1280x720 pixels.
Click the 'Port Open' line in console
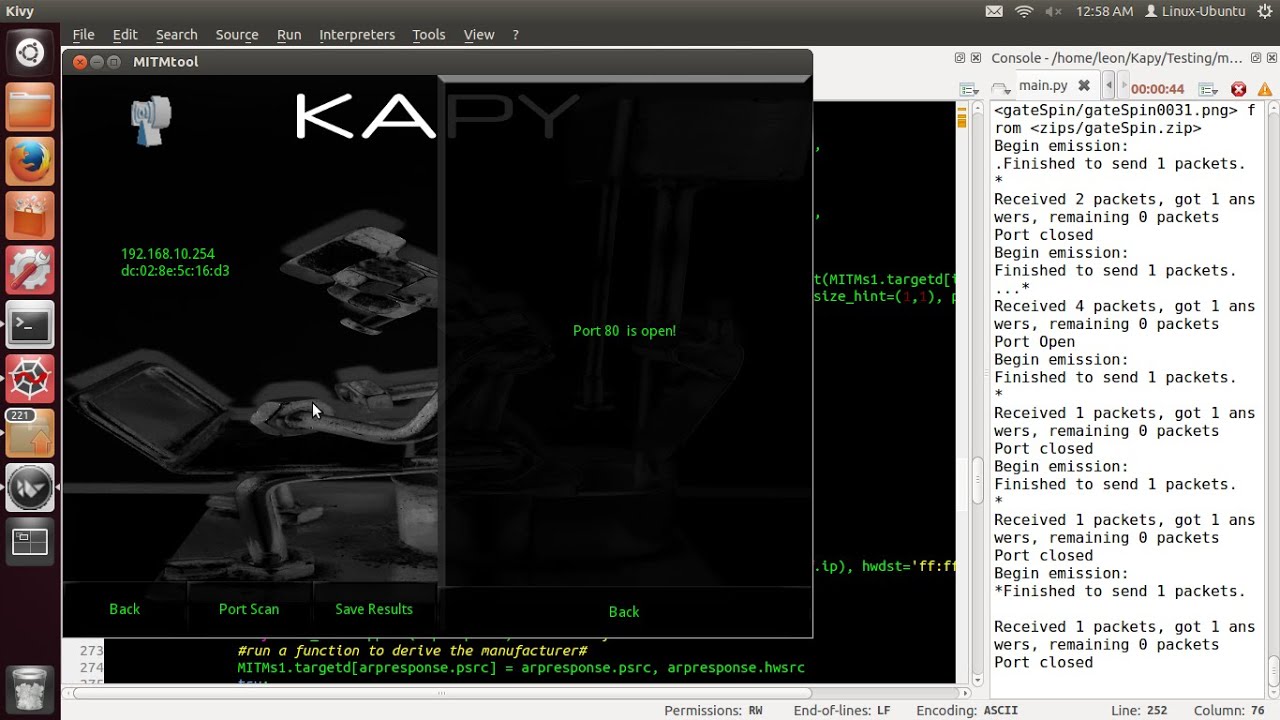1034,342
